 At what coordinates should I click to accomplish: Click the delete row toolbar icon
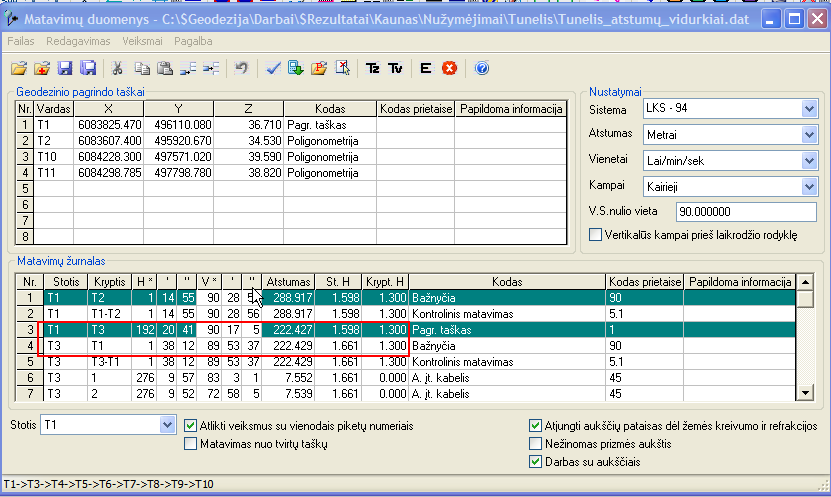pyautogui.click(x=211, y=68)
